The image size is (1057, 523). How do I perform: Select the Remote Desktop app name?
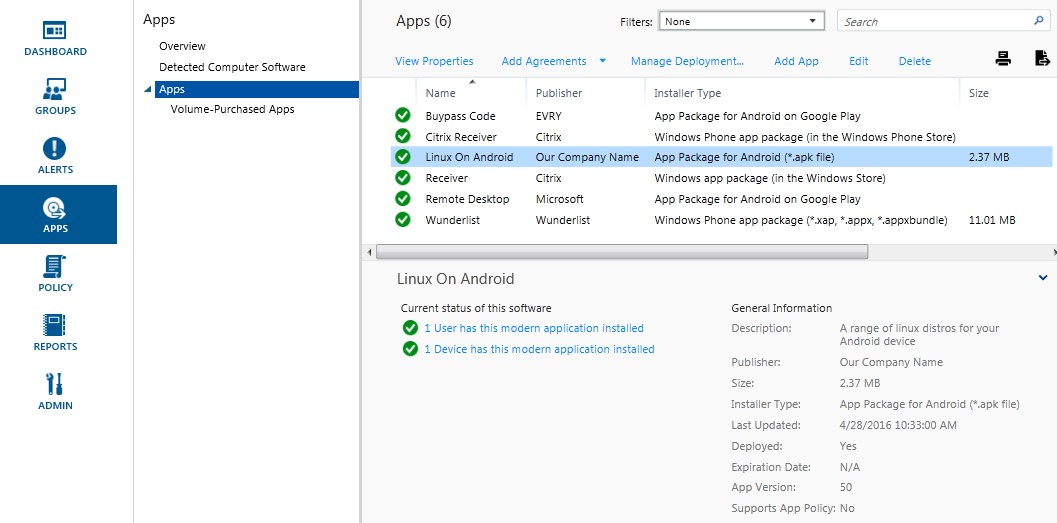pos(467,199)
